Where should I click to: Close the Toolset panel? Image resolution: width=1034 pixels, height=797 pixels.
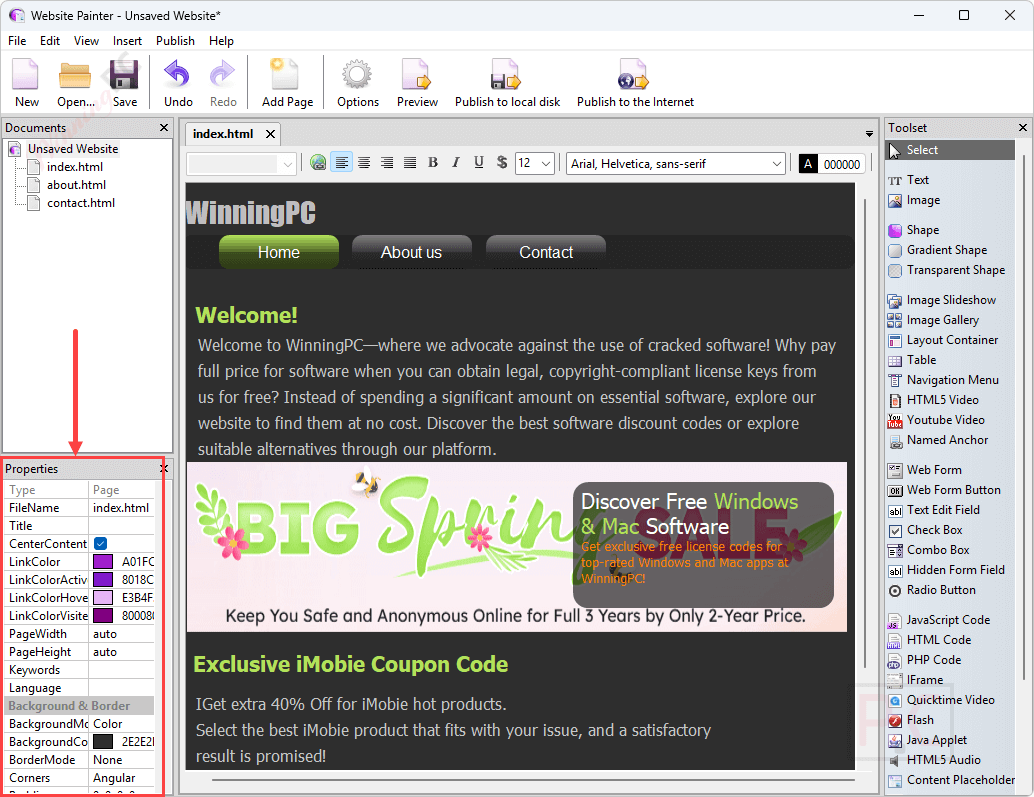pyautogui.click(x=1023, y=128)
